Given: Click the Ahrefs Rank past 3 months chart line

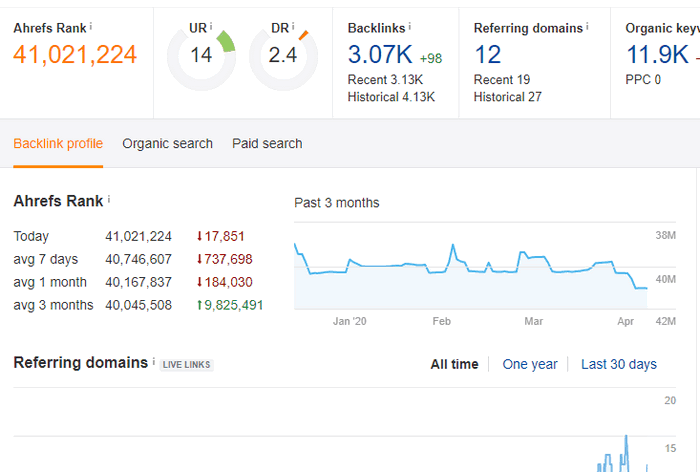Looking at the screenshot, I should (x=471, y=267).
